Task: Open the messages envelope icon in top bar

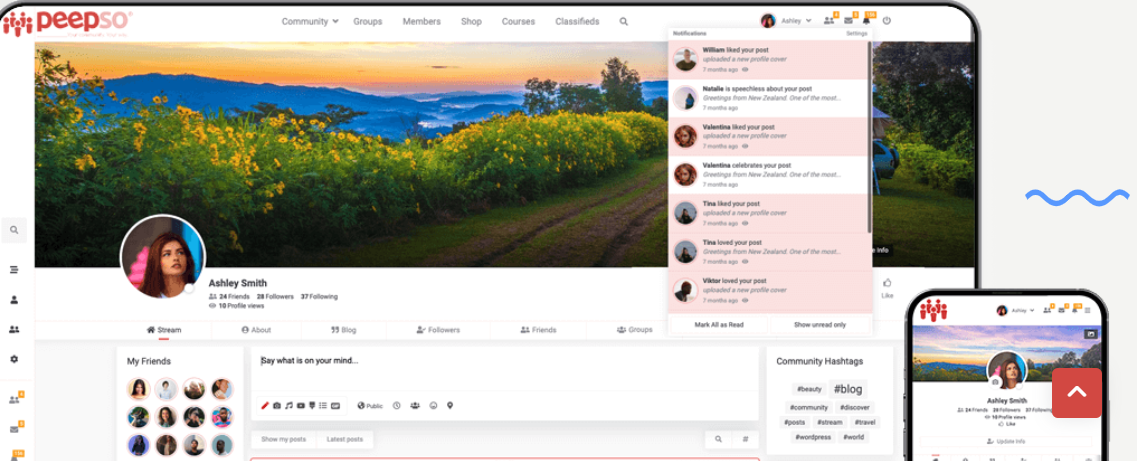Action: tap(848, 21)
